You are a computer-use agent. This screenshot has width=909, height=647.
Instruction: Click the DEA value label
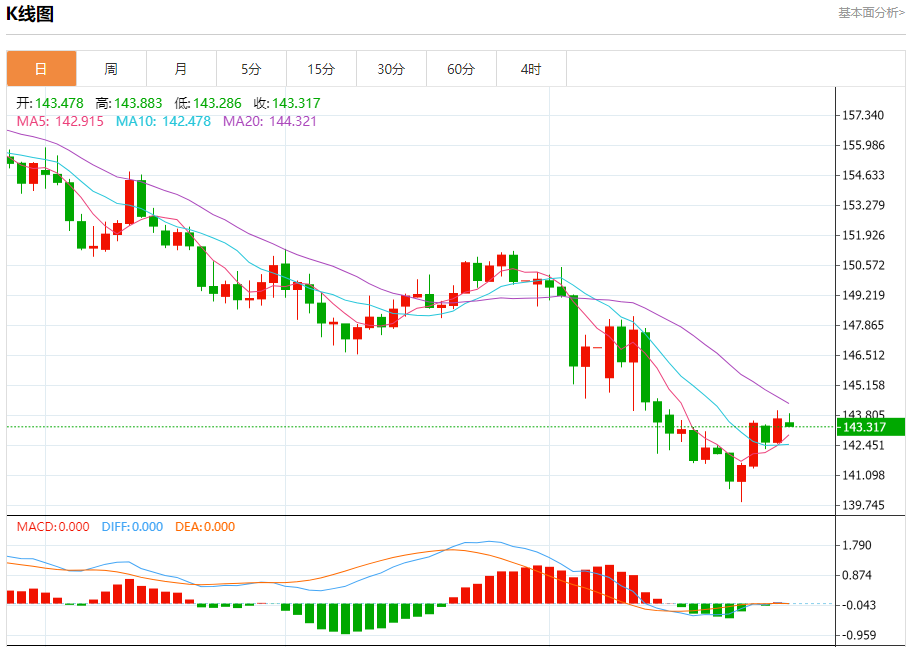tap(205, 526)
